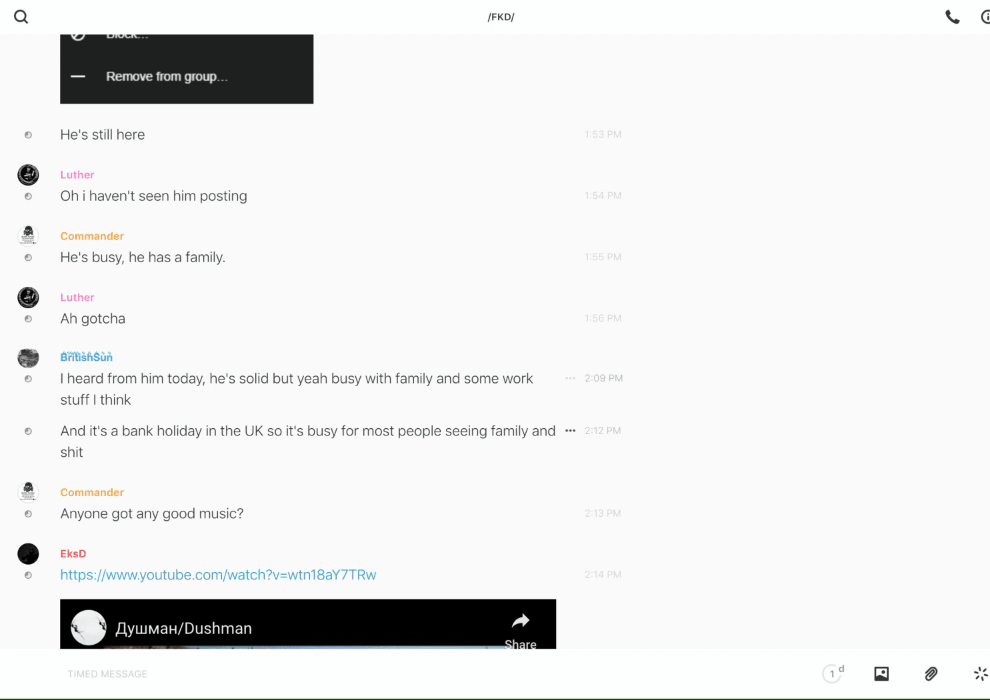Toggle the 1d timed message timer
This screenshot has width=990, height=700.
(833, 674)
